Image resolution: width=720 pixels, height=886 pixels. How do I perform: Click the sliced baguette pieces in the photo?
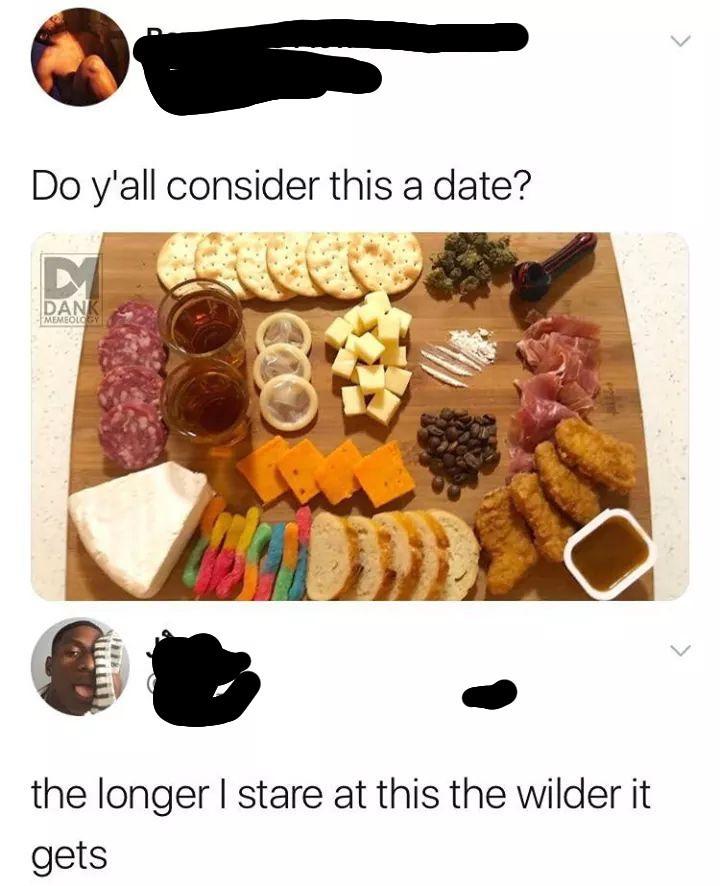point(393,554)
